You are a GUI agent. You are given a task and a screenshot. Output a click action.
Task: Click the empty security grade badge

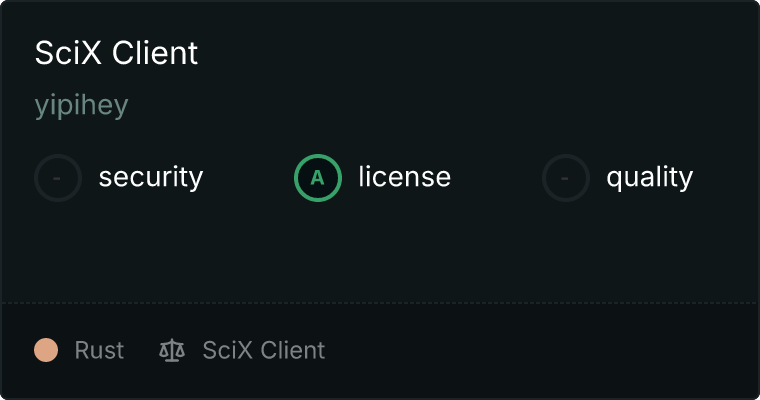[58, 178]
